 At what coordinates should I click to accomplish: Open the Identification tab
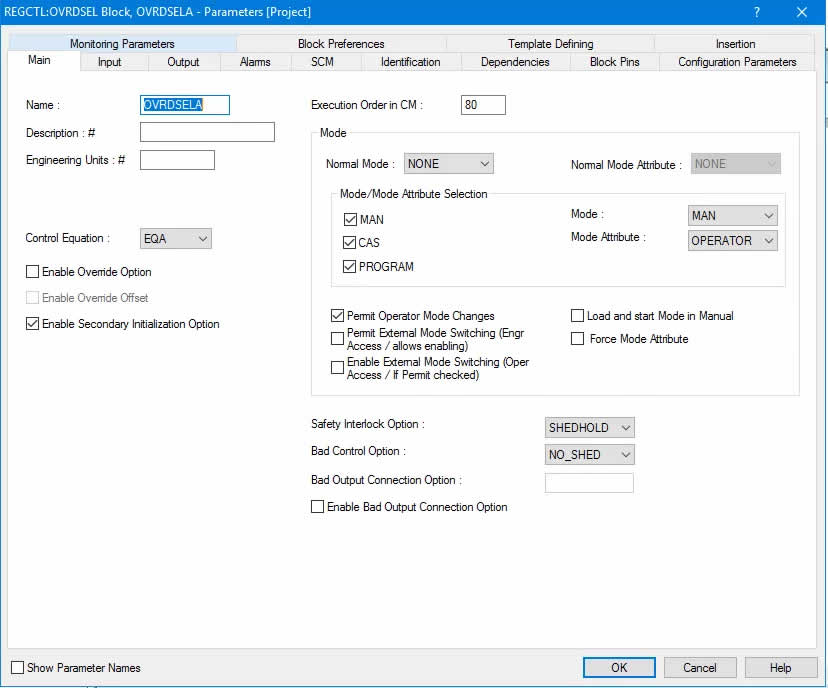[410, 62]
